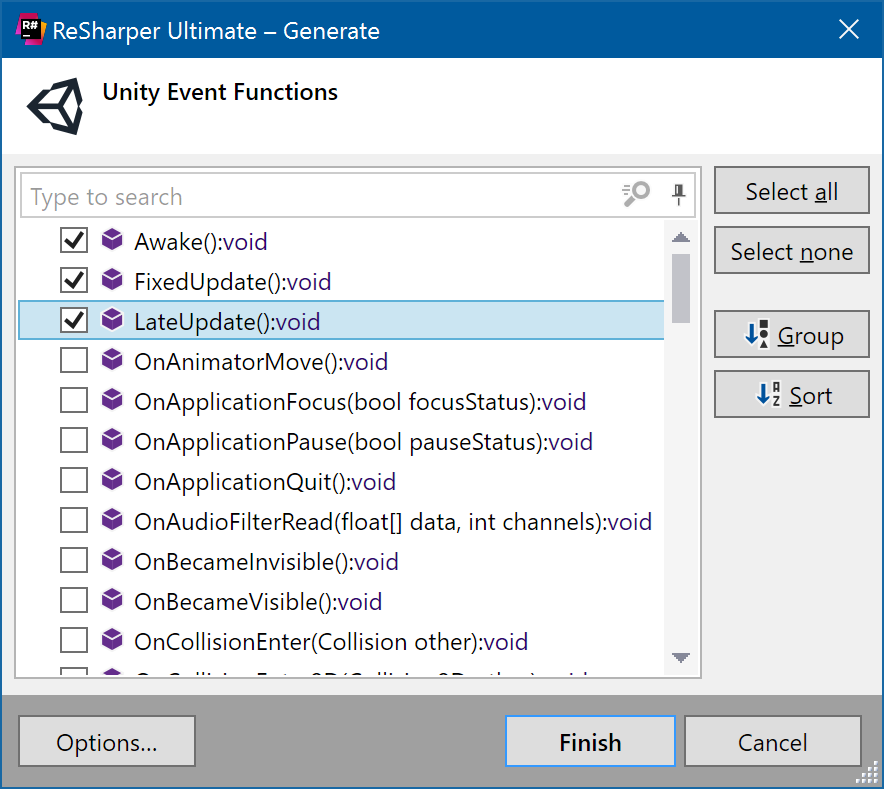Click the cube icon beside OnBecameVisible()
This screenshot has width=884, height=789.
(x=112, y=600)
